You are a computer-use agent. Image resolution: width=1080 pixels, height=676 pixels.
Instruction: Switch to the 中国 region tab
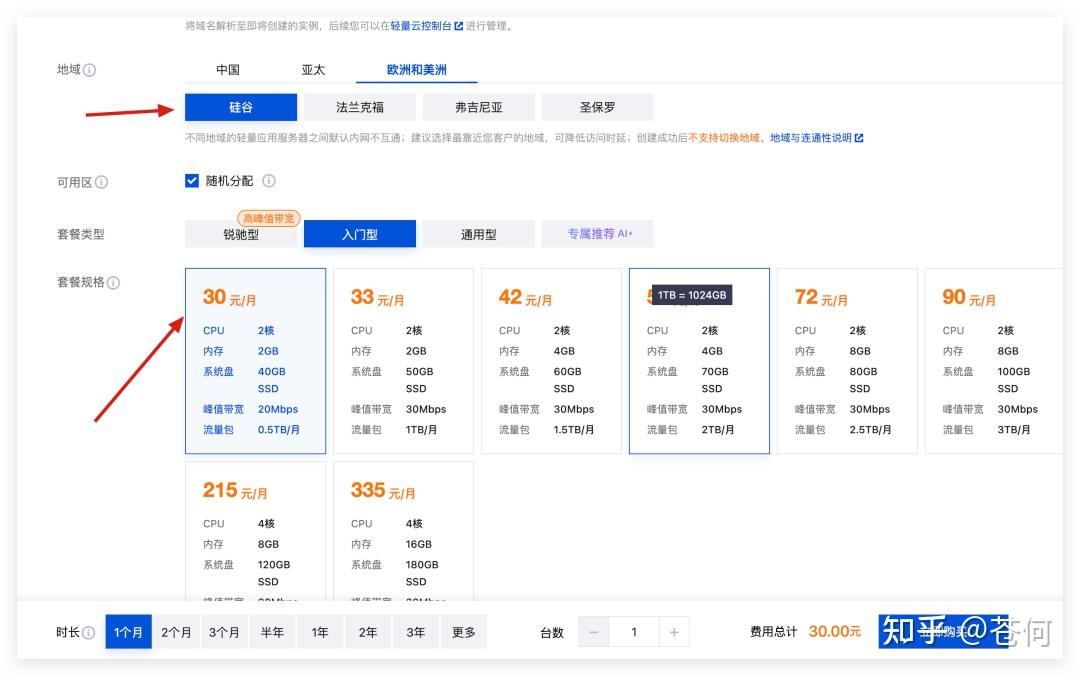click(x=228, y=70)
